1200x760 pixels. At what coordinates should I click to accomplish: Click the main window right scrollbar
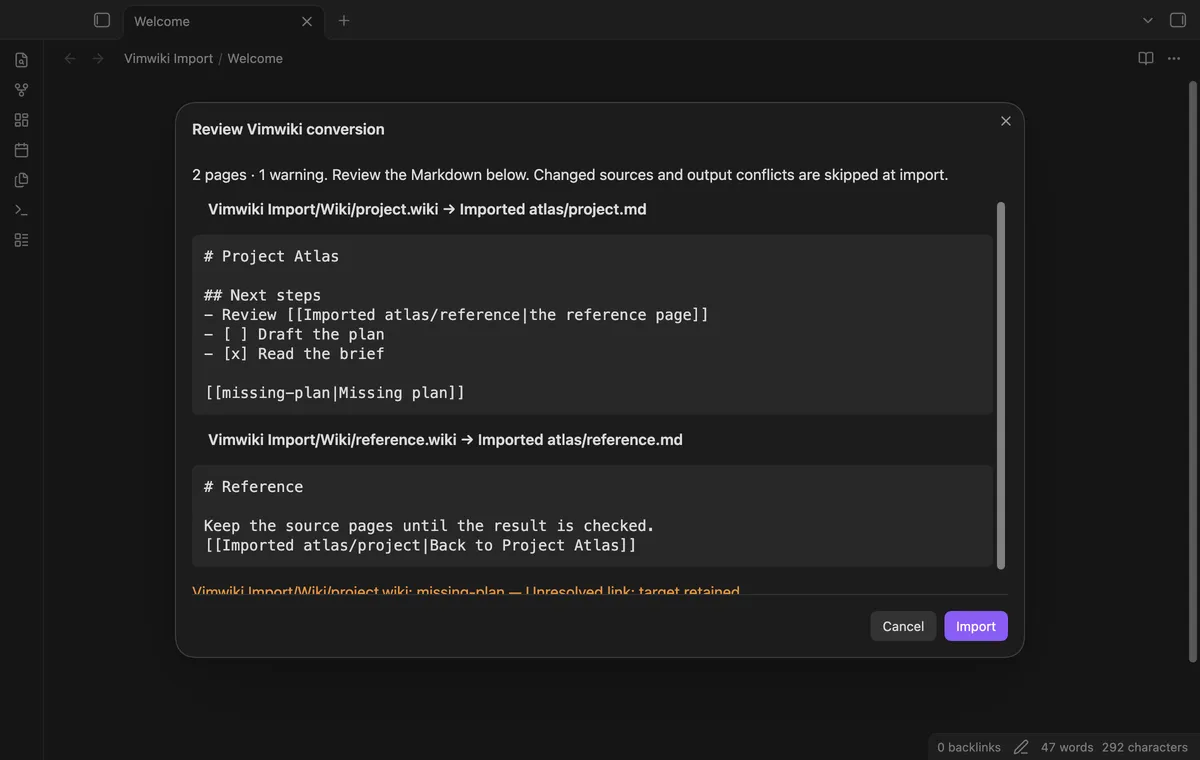[1192, 370]
